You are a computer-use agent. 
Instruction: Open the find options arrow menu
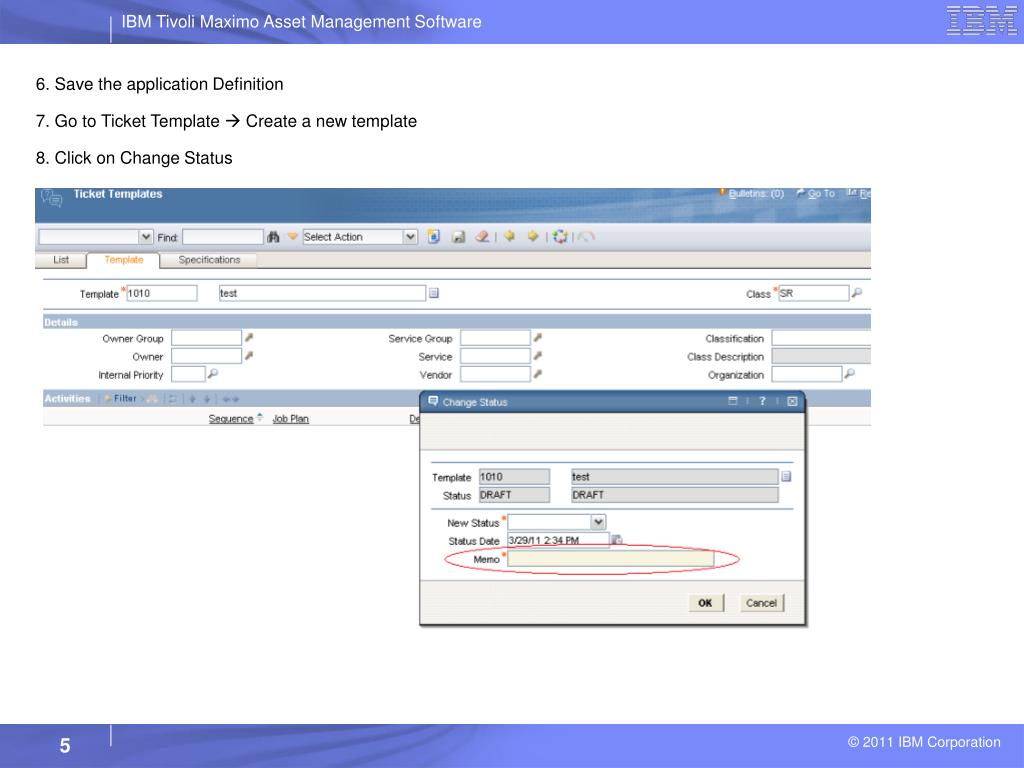click(x=293, y=236)
